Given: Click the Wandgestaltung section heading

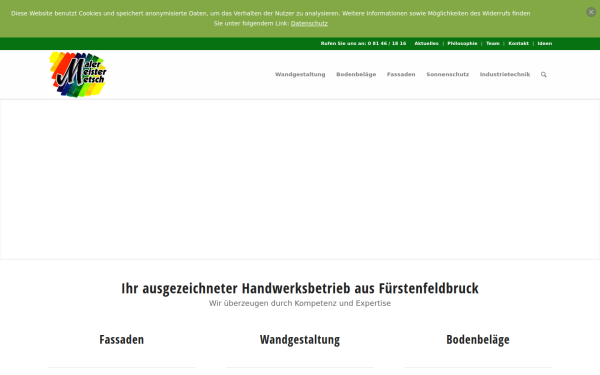Looking at the screenshot, I should (x=300, y=339).
